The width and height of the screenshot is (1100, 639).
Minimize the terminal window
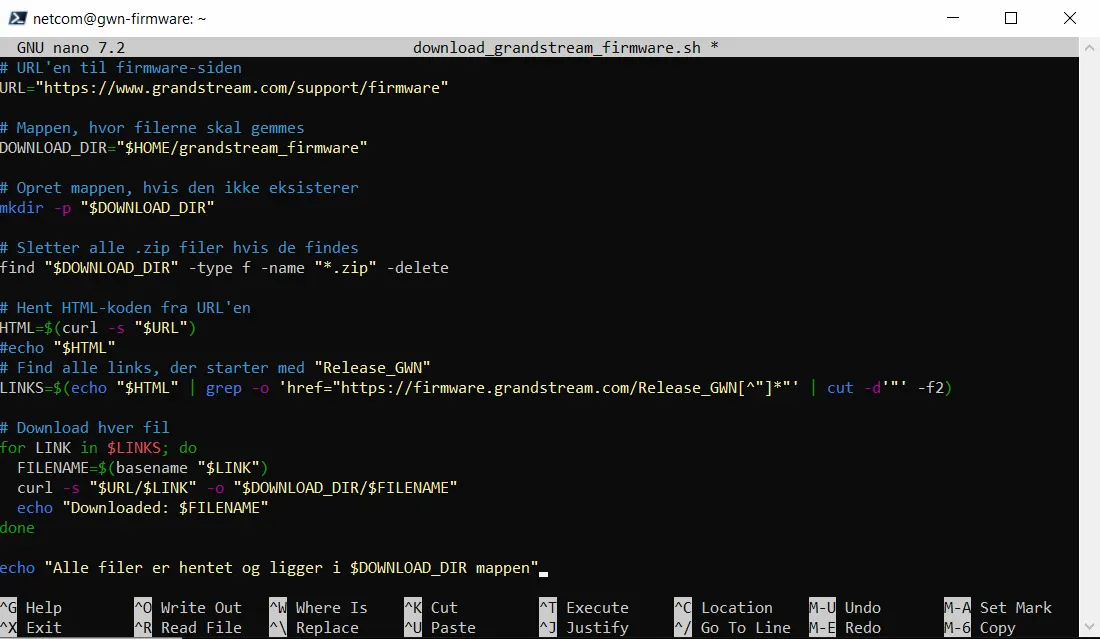(952, 18)
